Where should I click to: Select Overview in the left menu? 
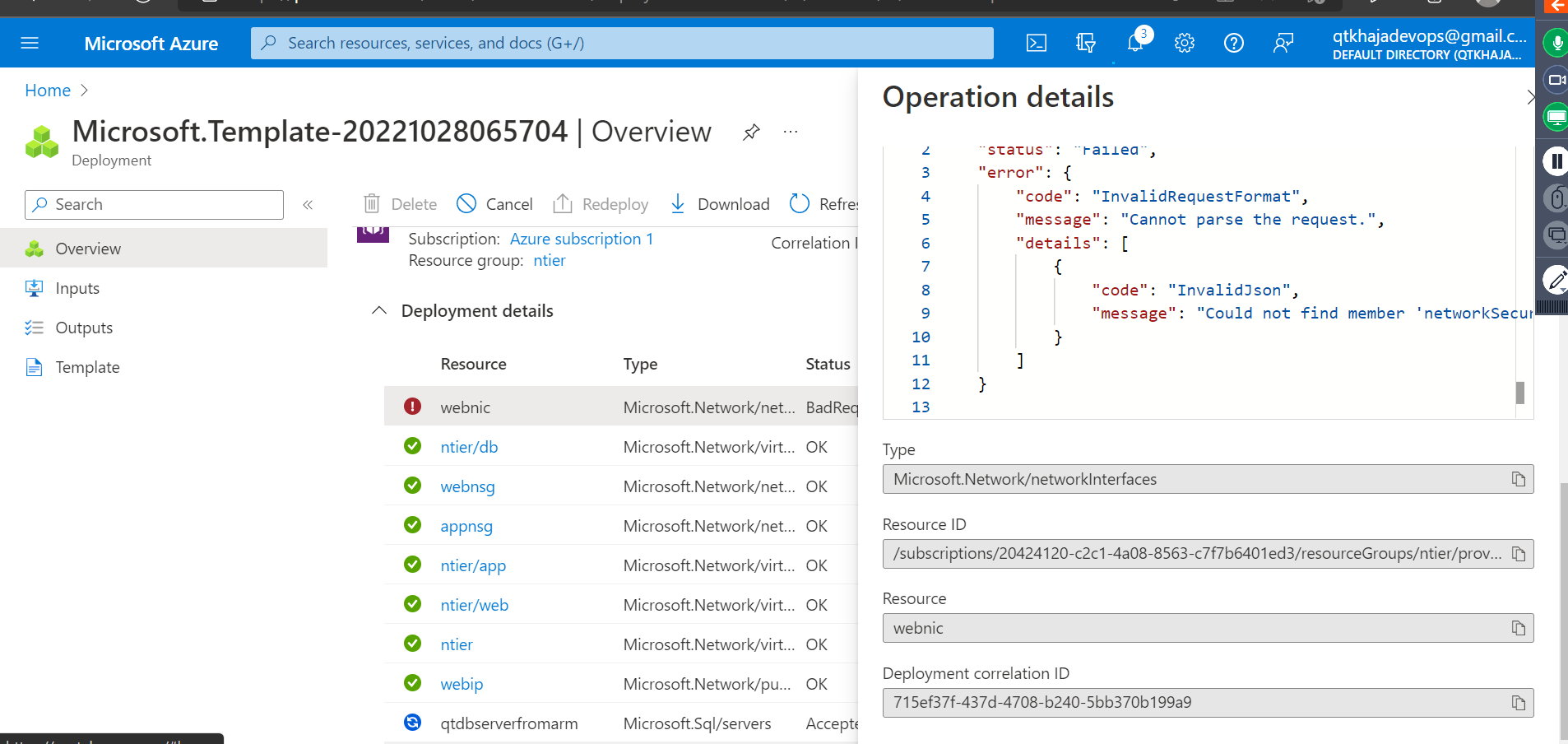[x=164, y=249]
